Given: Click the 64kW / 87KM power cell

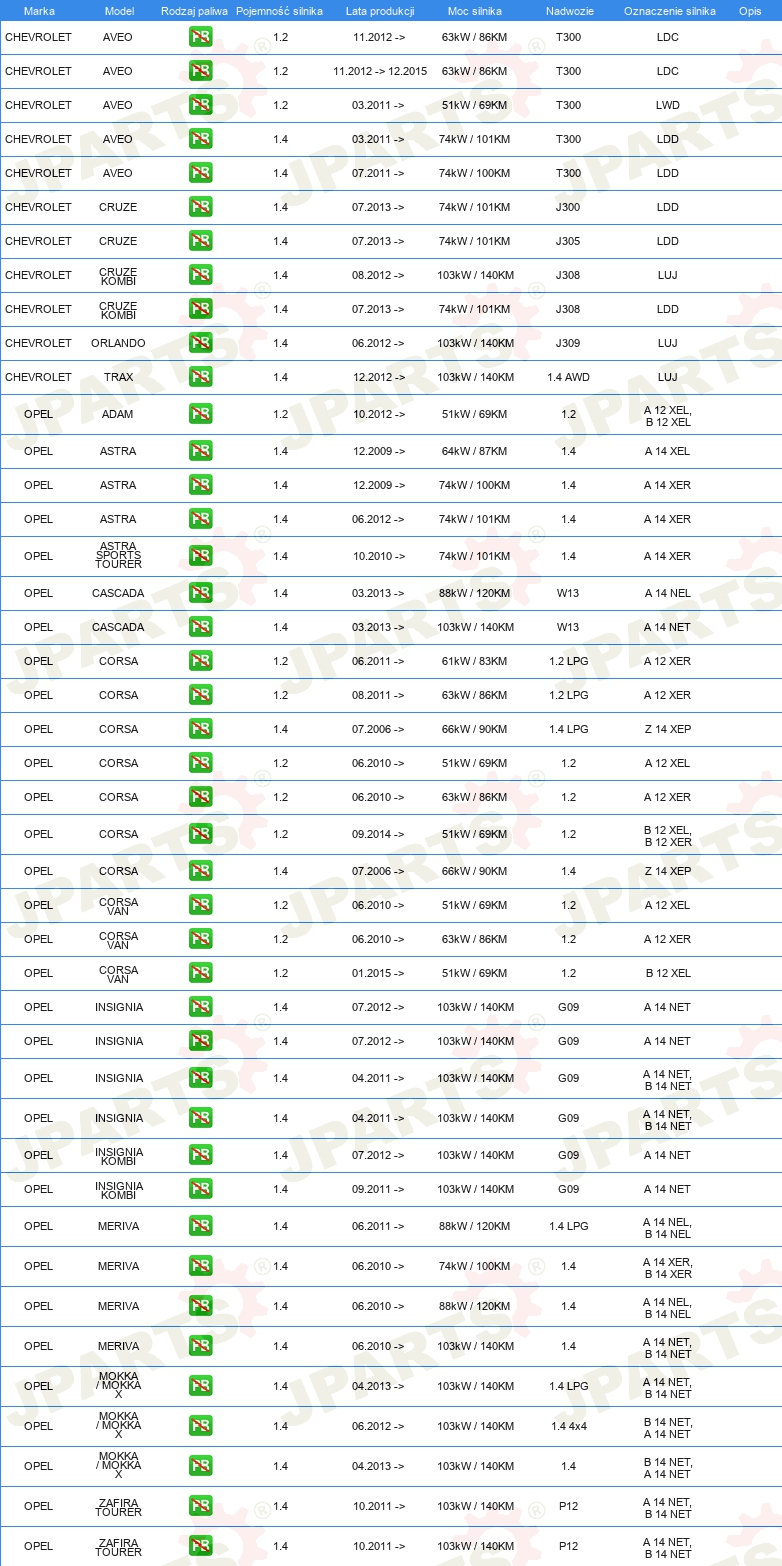Looking at the screenshot, I should pyautogui.click(x=475, y=451).
